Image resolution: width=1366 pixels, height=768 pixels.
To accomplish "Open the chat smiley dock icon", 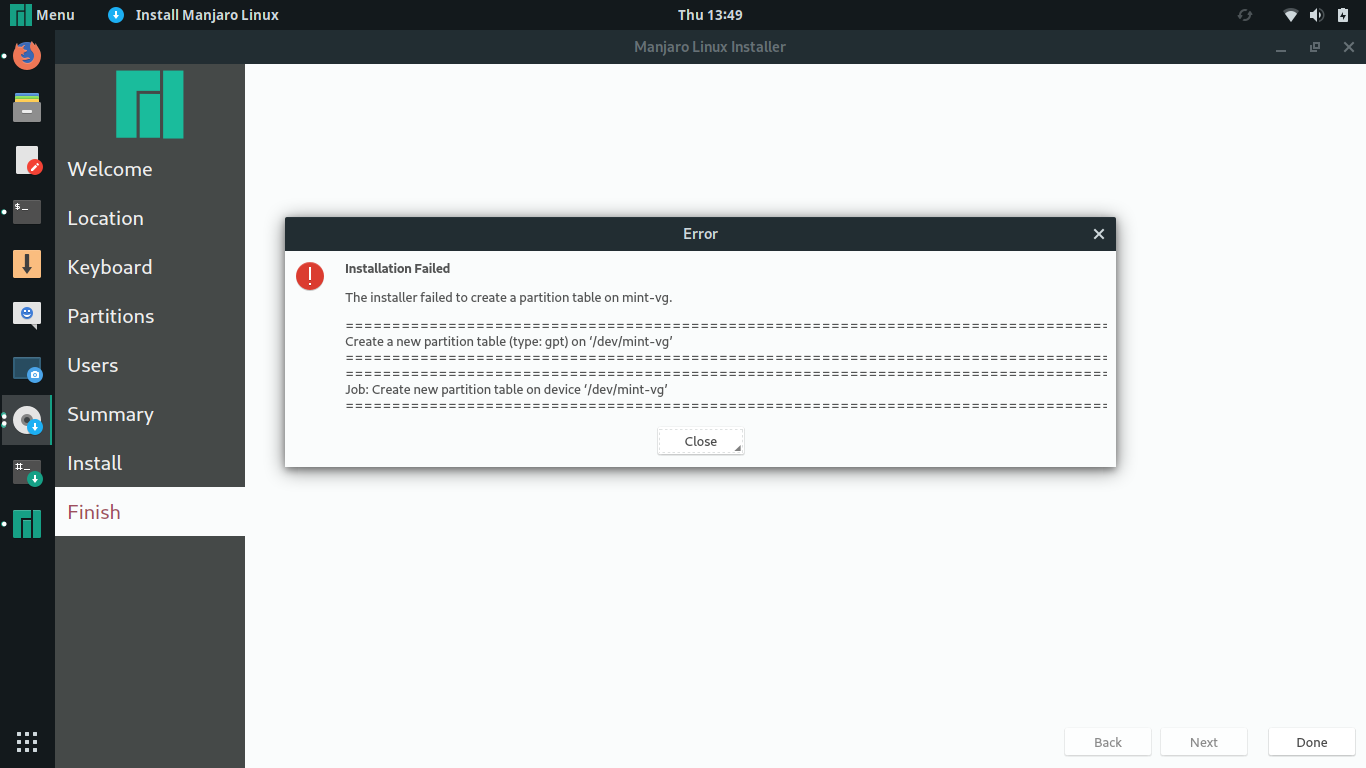I will coord(27,316).
